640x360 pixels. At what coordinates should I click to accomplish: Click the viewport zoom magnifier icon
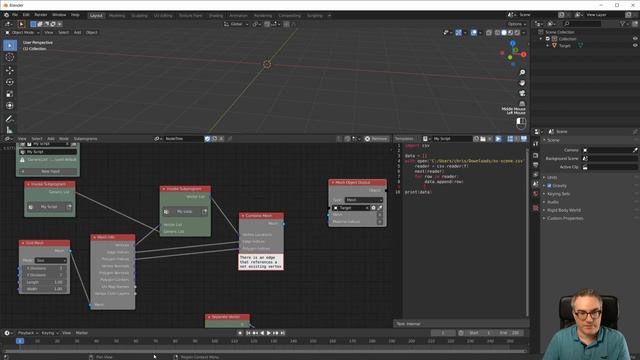point(522,72)
